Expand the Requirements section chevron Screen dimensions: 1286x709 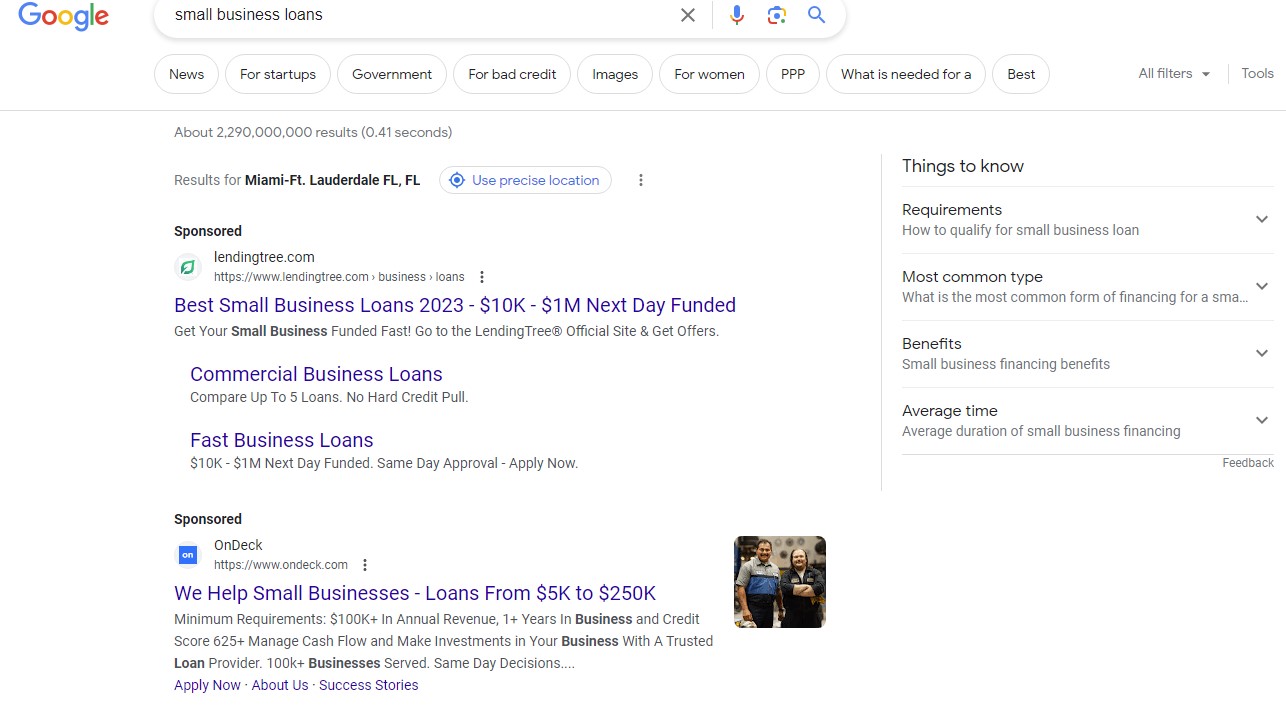(1262, 219)
